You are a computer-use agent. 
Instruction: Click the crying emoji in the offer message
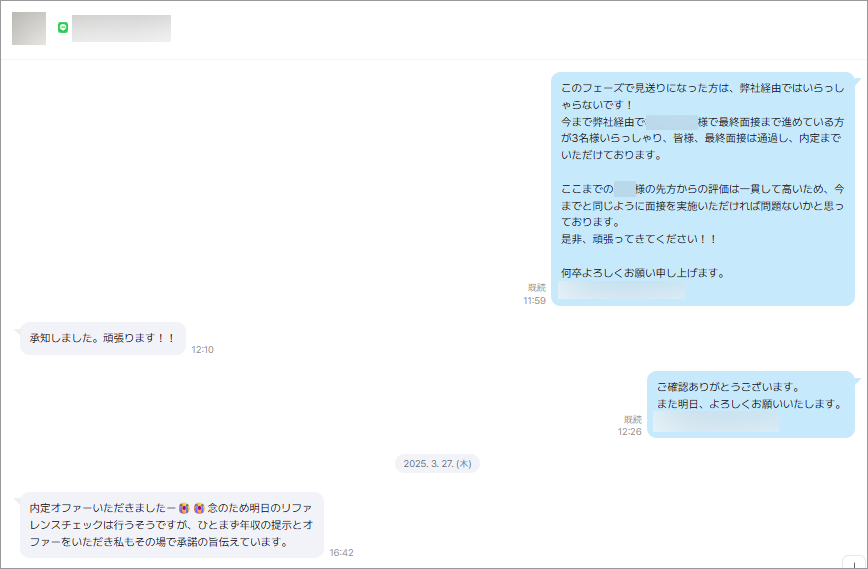pos(185,508)
